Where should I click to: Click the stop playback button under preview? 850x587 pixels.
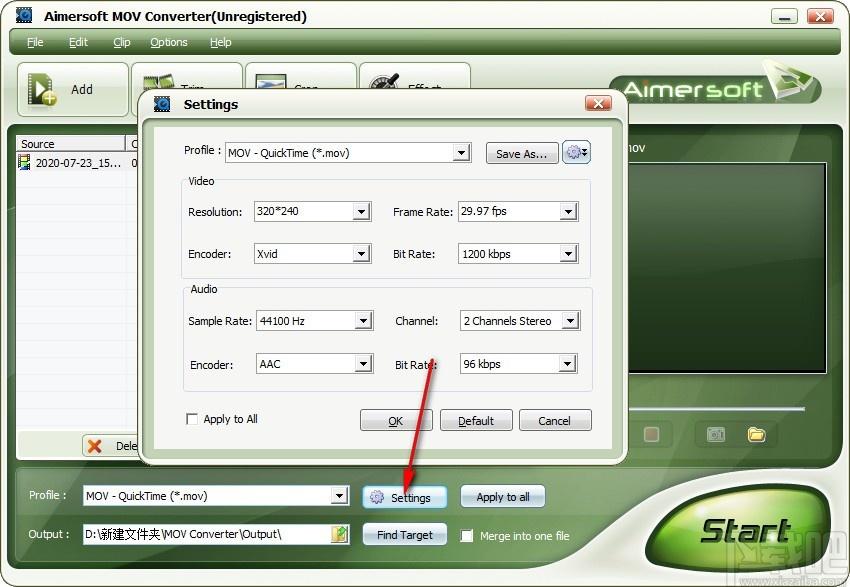coord(651,434)
